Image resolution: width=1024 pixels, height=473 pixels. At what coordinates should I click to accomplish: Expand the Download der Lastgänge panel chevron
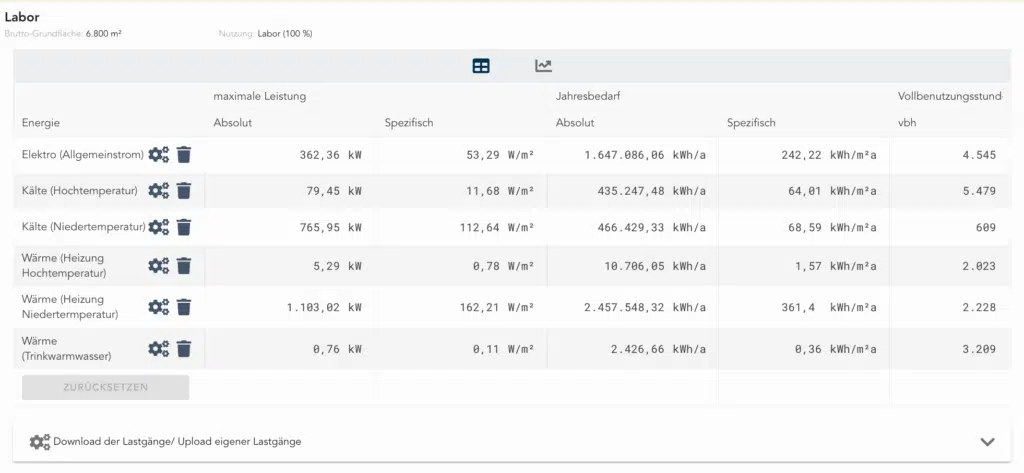(x=987, y=442)
